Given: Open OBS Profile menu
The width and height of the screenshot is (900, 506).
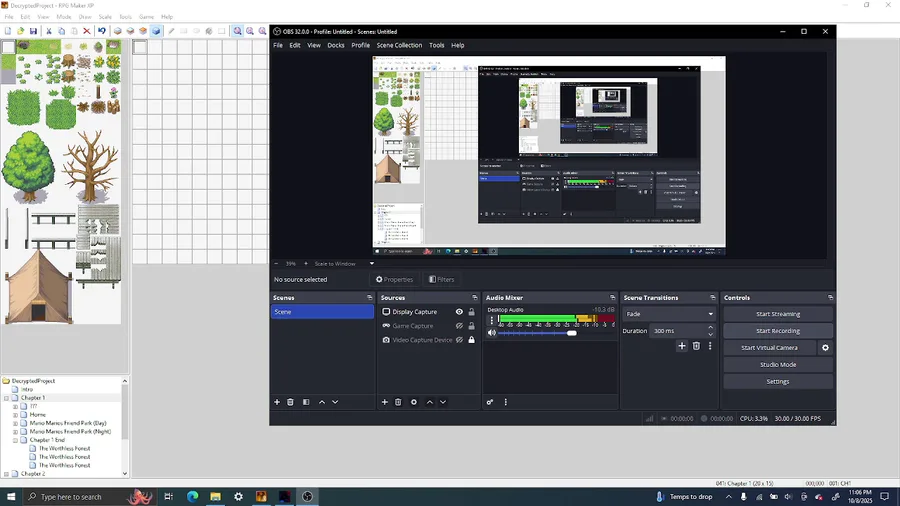Looking at the screenshot, I should [360, 45].
